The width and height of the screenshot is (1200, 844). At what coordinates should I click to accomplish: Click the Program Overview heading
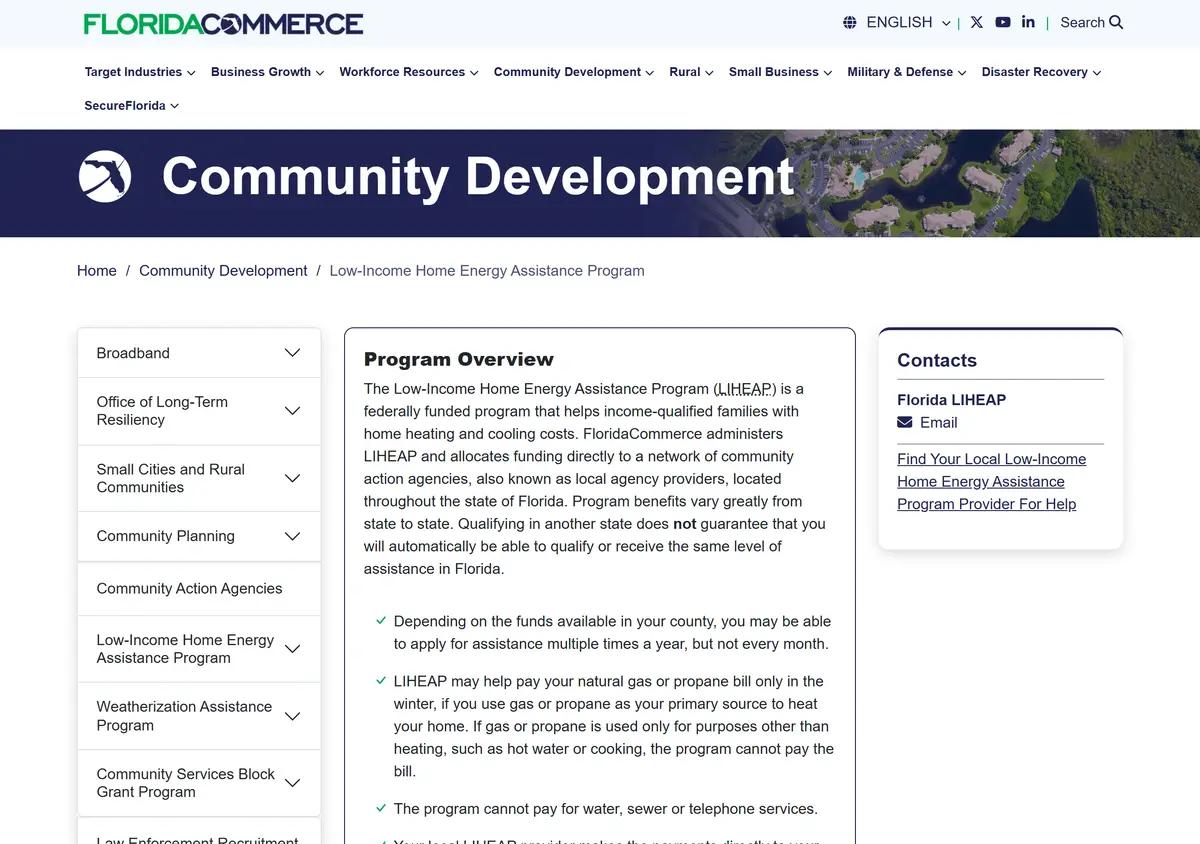[x=458, y=359]
